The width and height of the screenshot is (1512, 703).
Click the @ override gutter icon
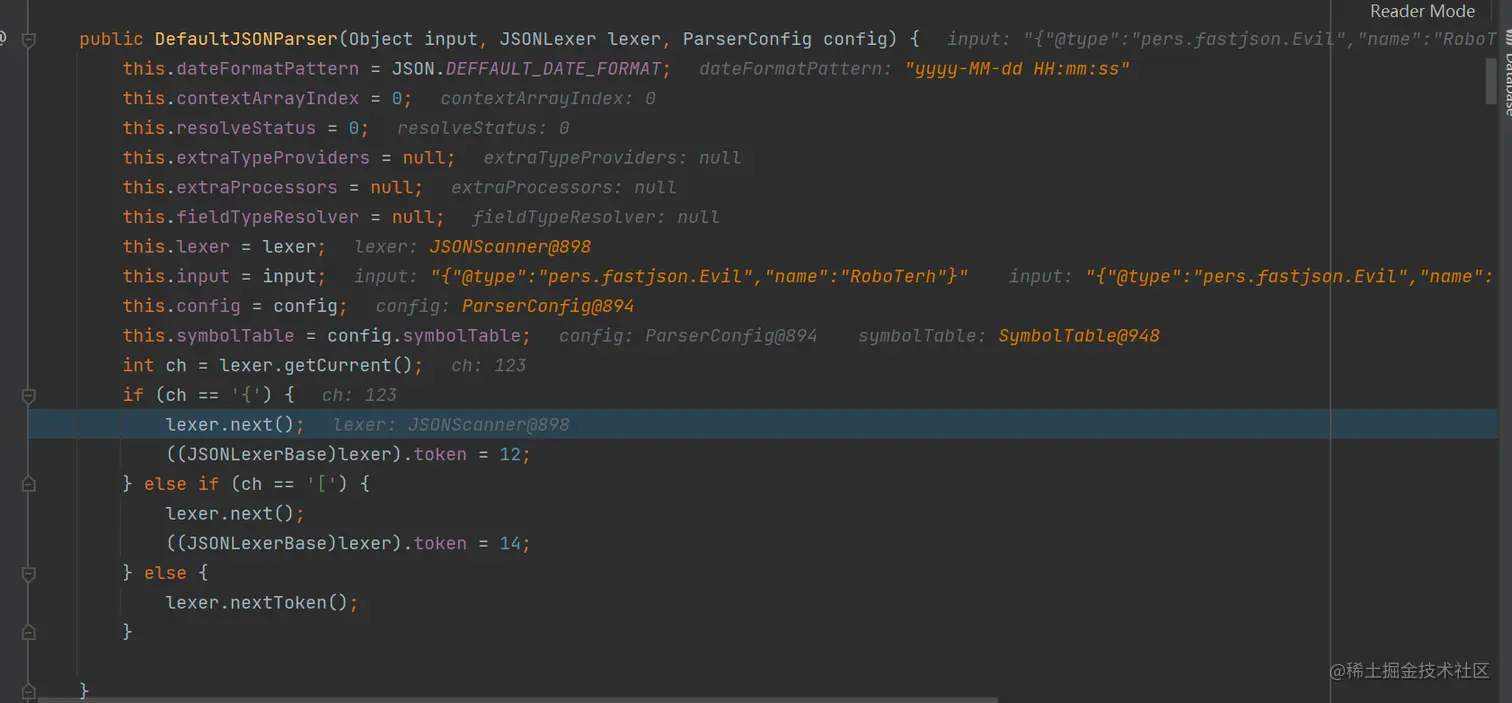pos(3,39)
